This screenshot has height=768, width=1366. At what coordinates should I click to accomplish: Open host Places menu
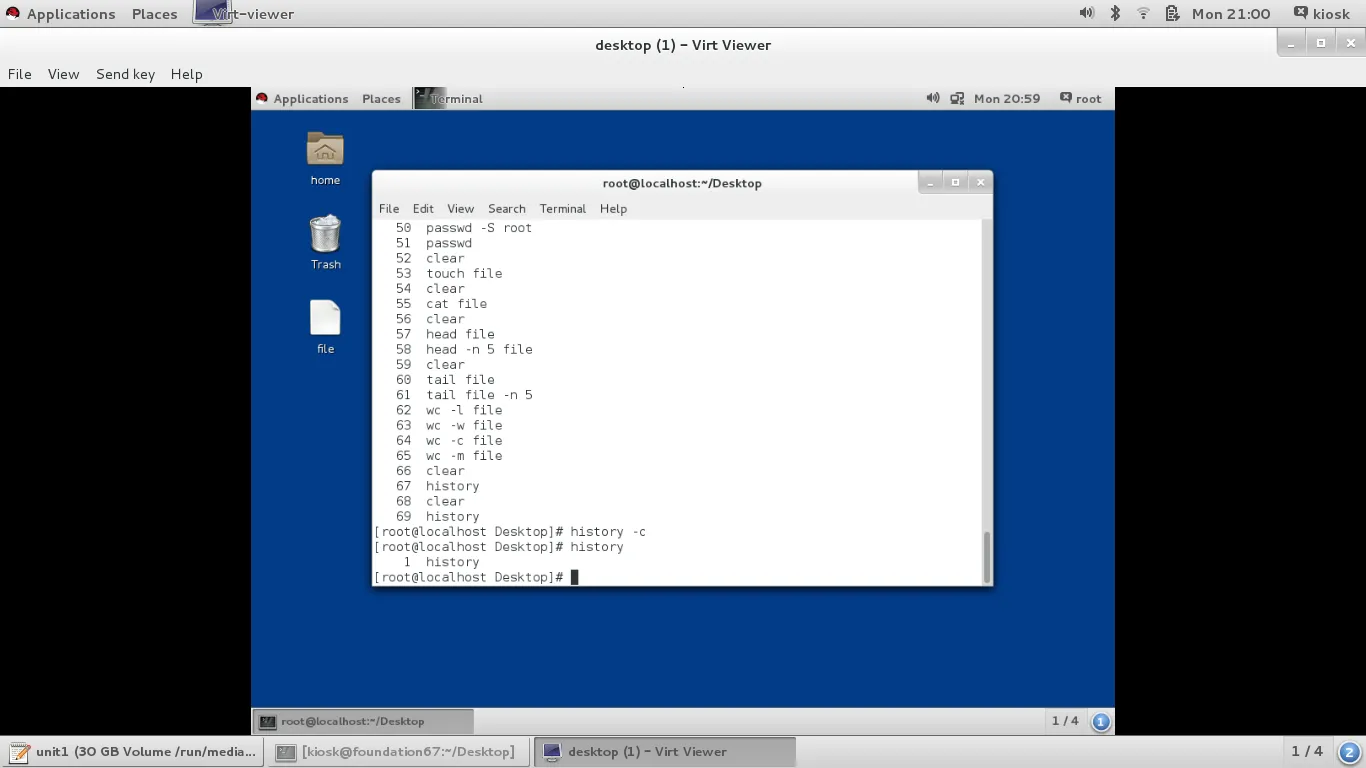coord(154,13)
